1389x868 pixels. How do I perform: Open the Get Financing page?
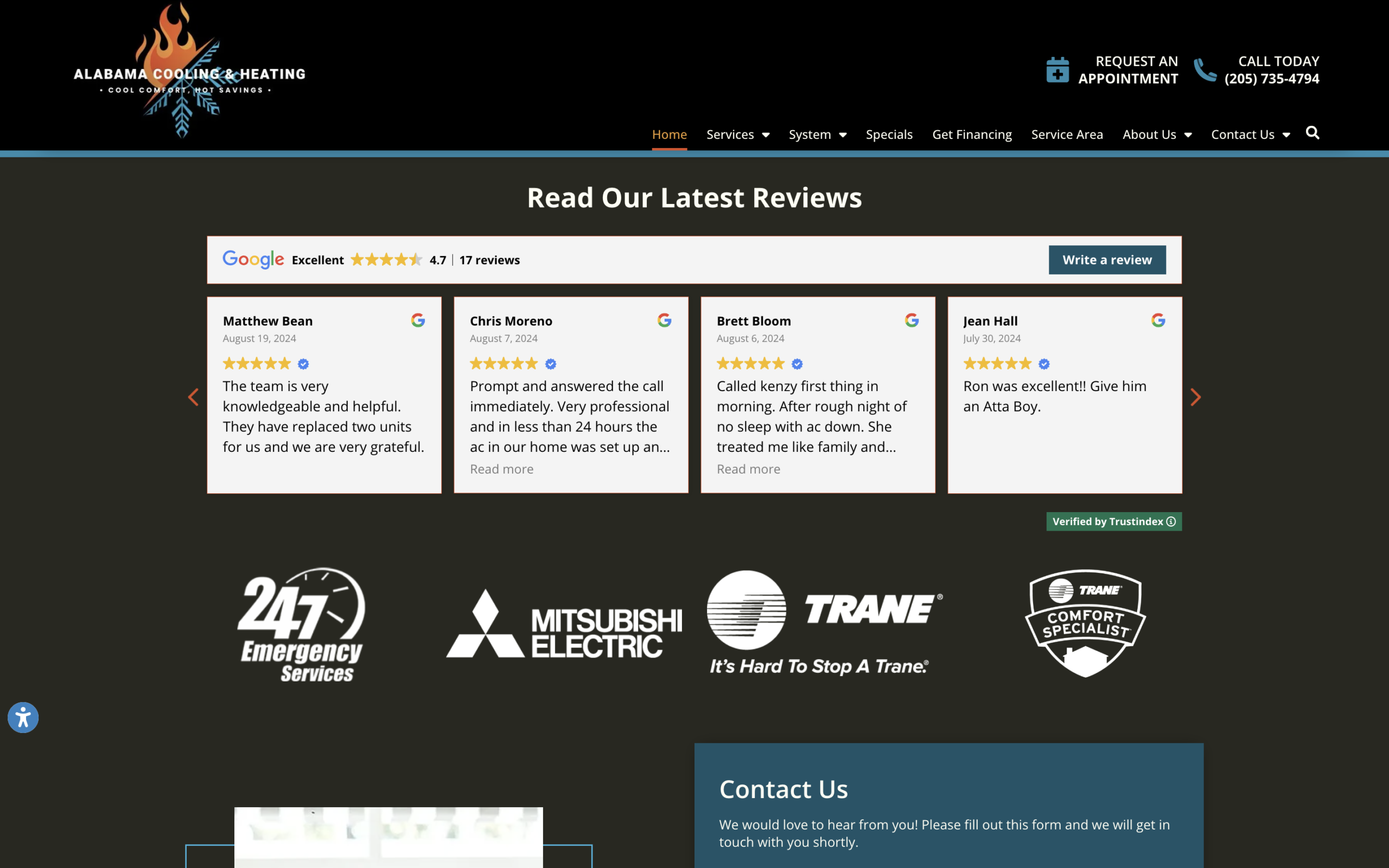[x=972, y=135]
